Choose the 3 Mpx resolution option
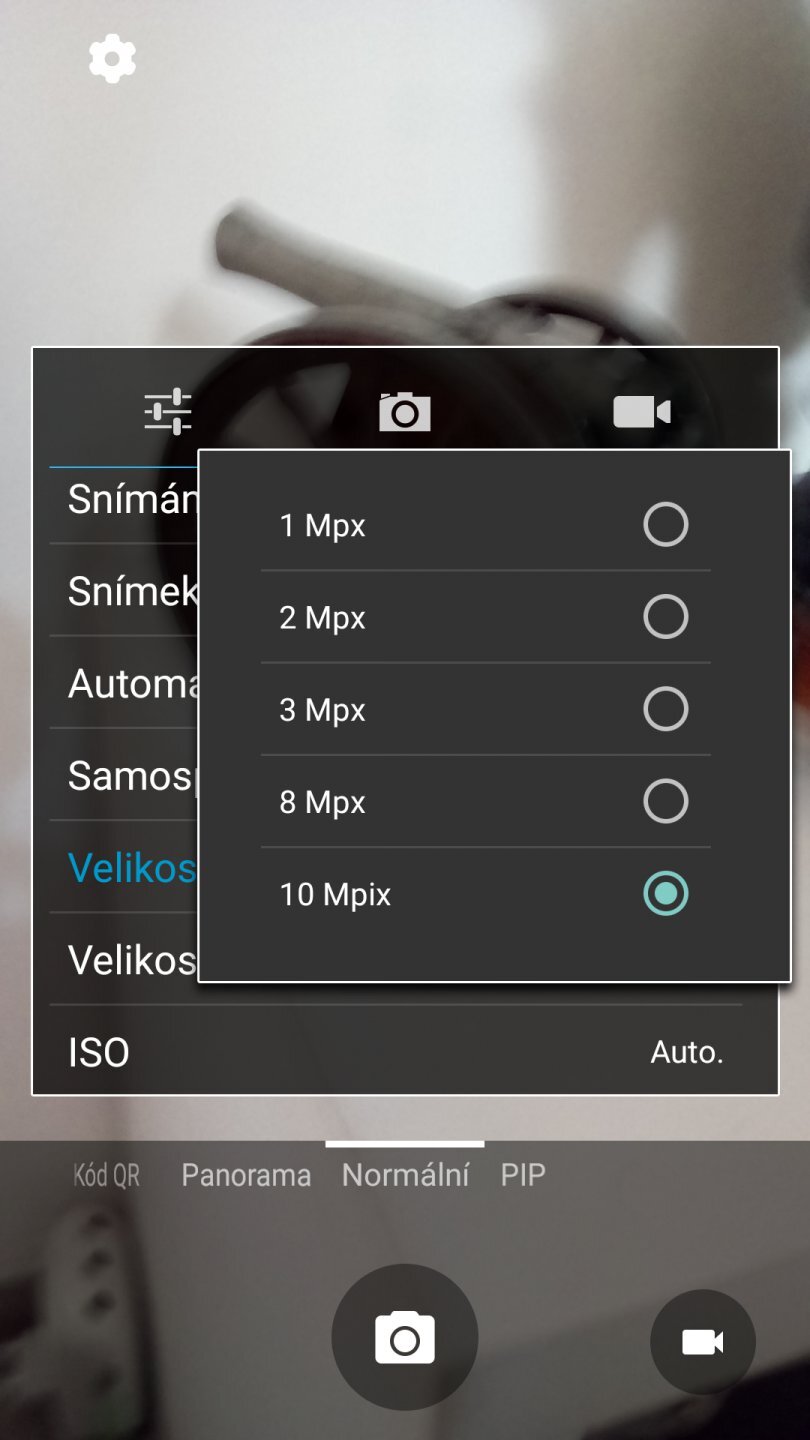 [x=665, y=710]
